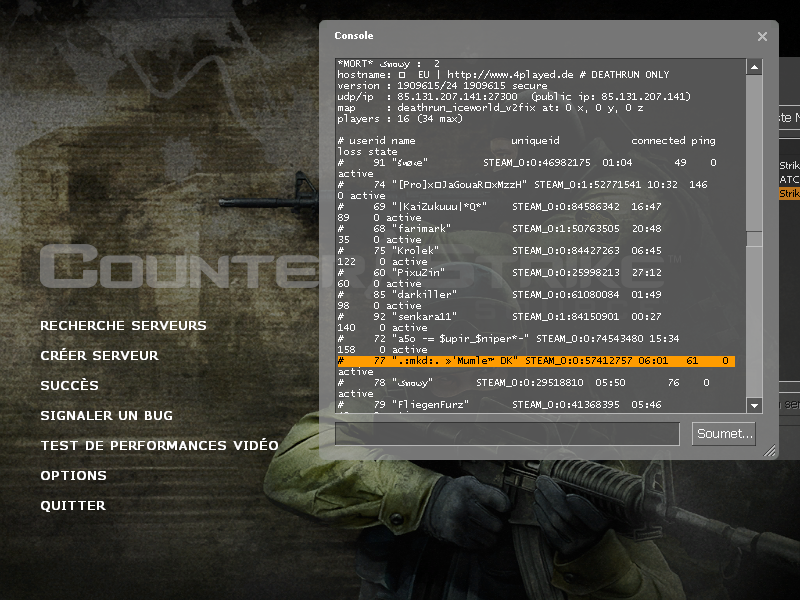Click the map deathrun_iceworld_v2fix line

tap(490, 108)
